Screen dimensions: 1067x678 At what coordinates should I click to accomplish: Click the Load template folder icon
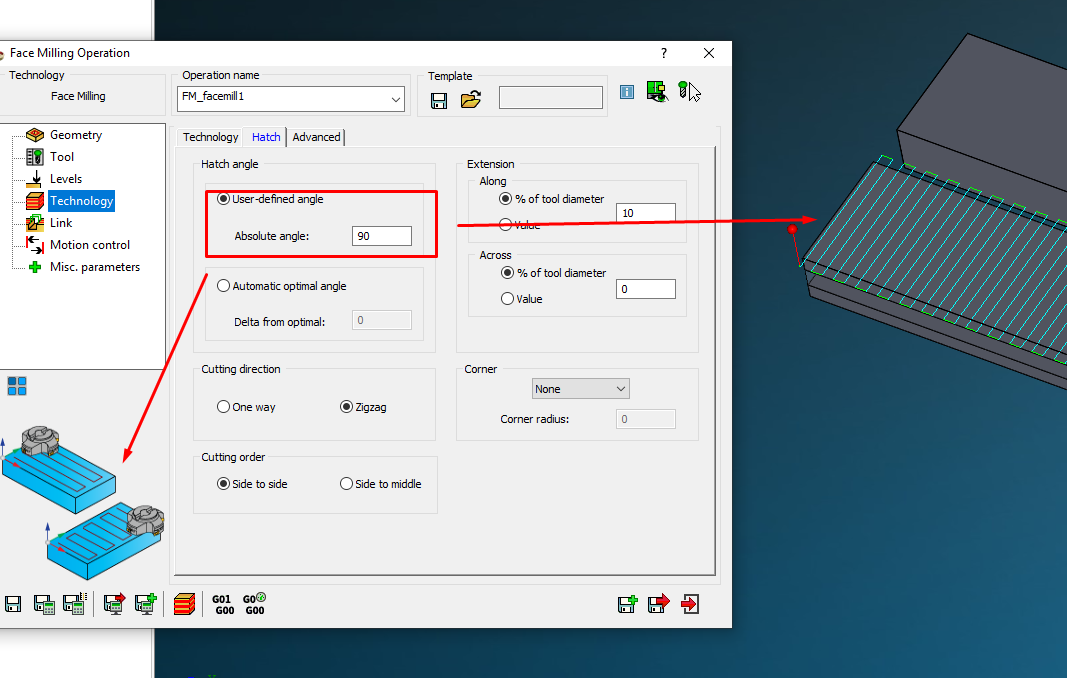point(470,99)
